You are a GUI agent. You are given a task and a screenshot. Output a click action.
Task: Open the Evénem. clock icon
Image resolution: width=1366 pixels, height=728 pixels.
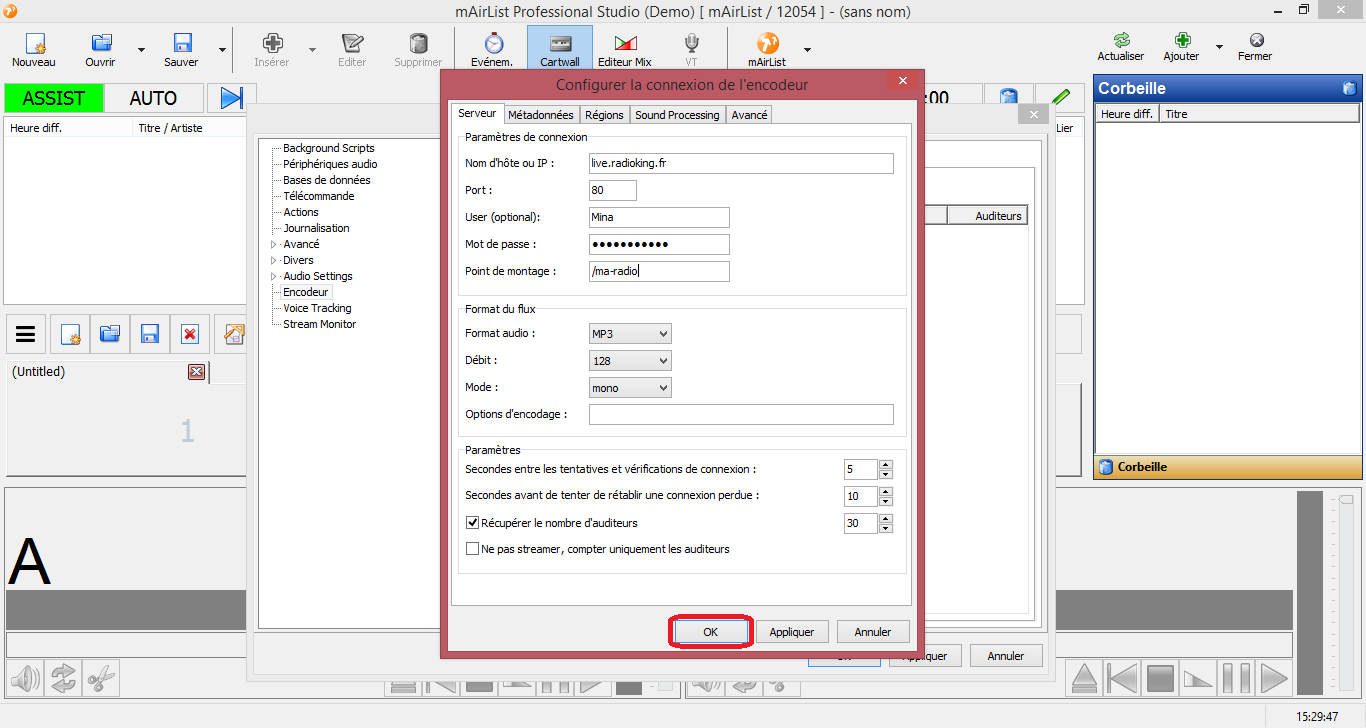(493, 43)
